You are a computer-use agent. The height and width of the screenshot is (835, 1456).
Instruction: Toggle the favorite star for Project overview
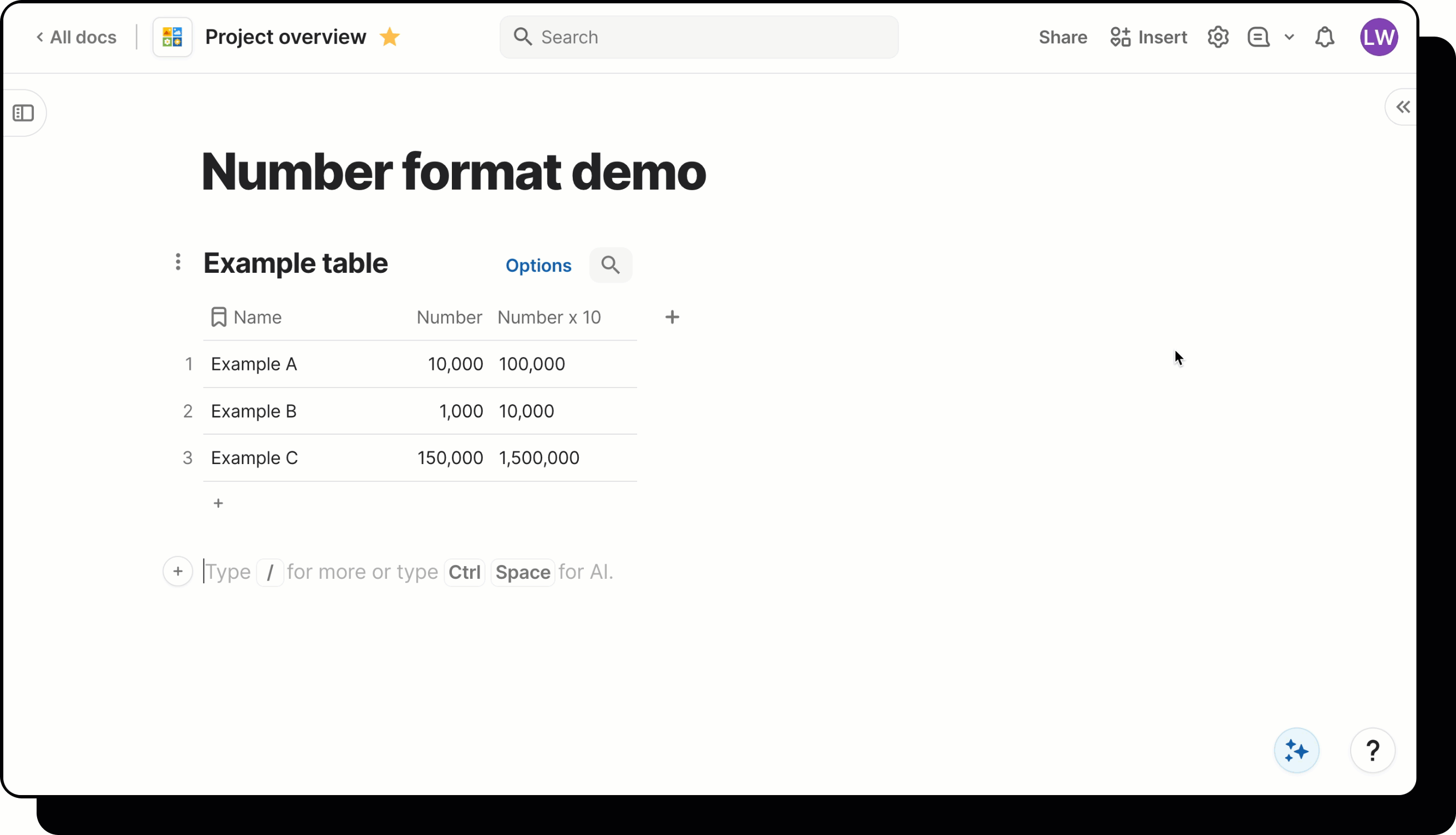tap(390, 37)
